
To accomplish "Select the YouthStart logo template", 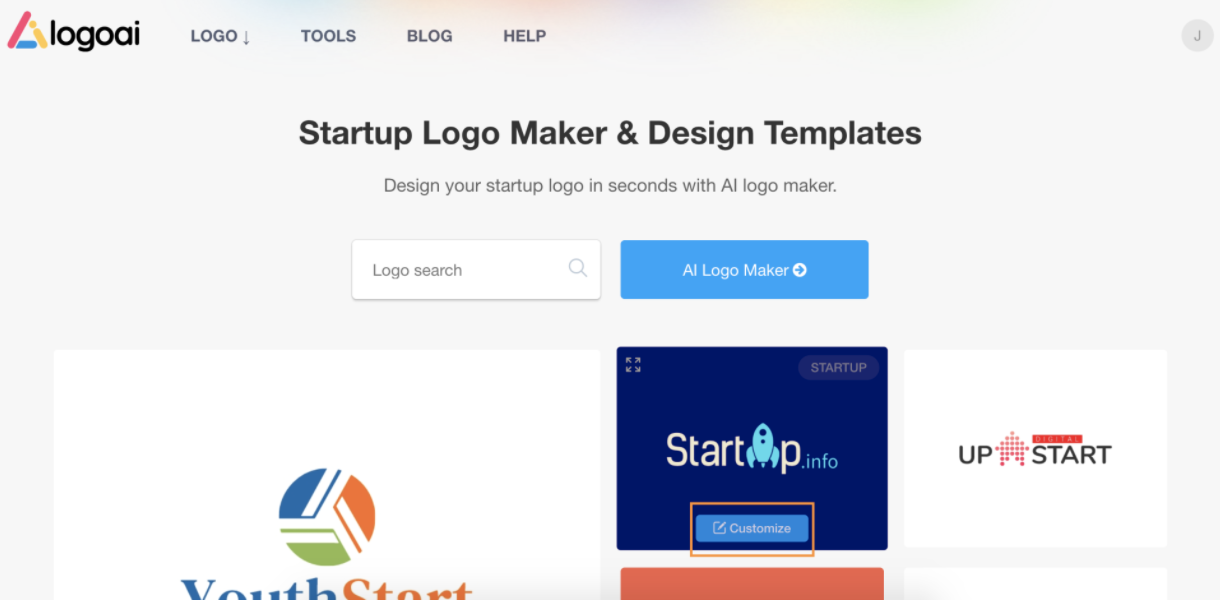I will 327,475.
